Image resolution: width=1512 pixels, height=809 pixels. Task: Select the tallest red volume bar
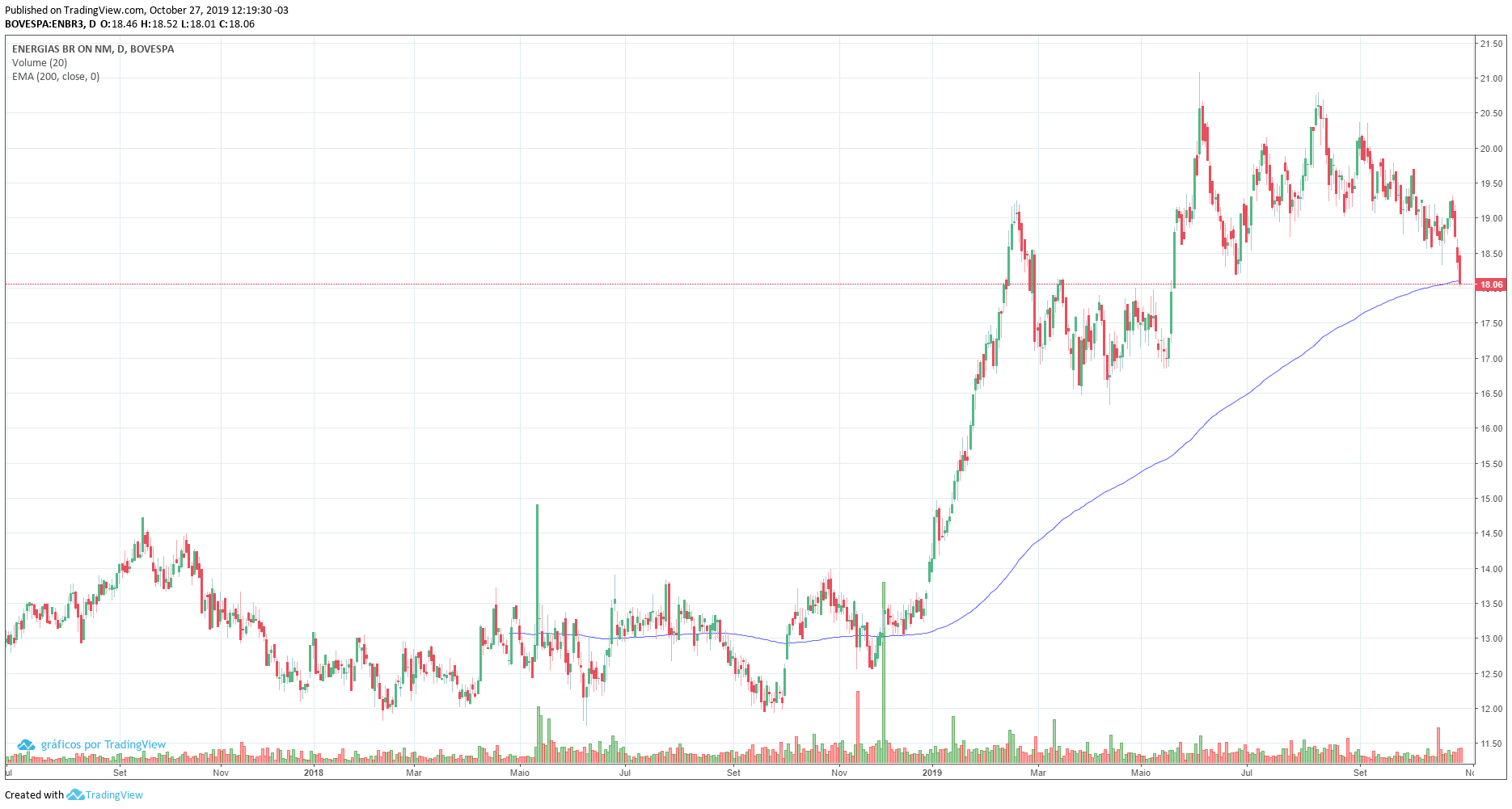point(858,726)
